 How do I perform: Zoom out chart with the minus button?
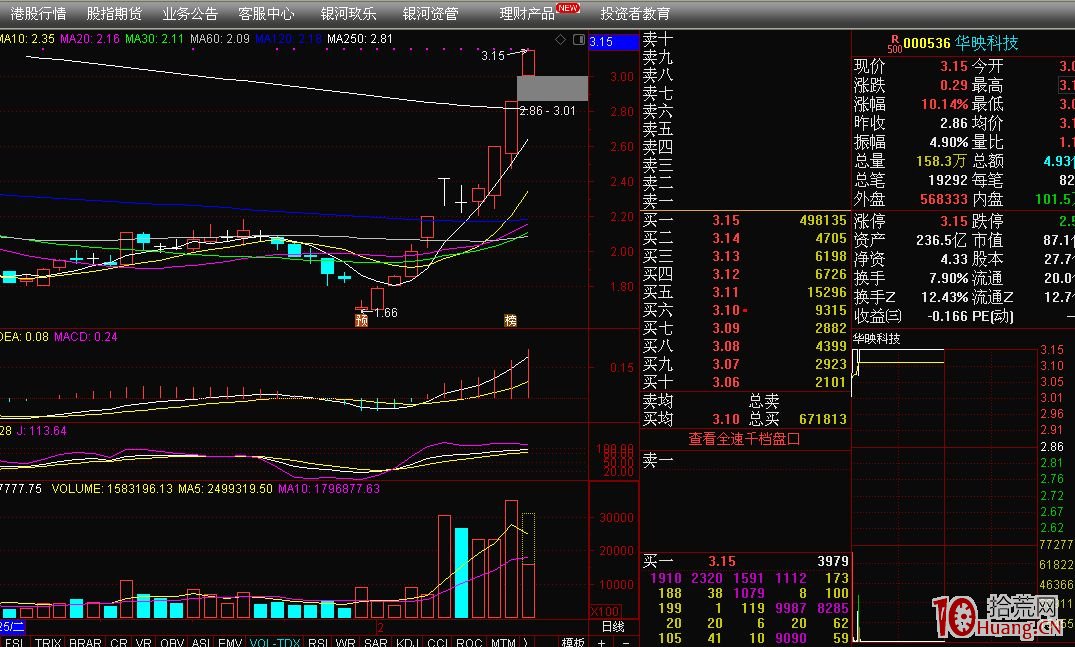point(625,642)
